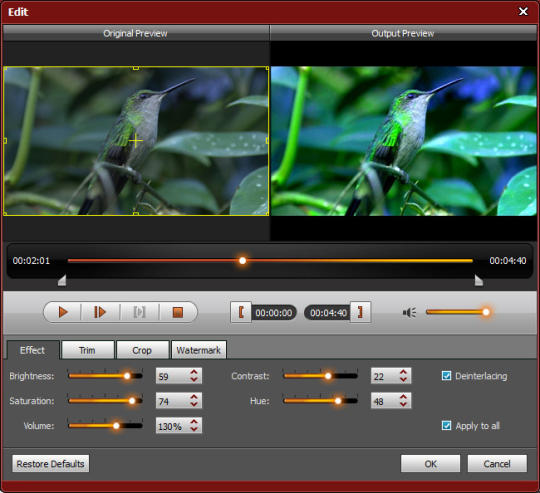Image resolution: width=540 pixels, height=493 pixels.
Task: Click the Restore Defaults button
Action: tap(51, 464)
